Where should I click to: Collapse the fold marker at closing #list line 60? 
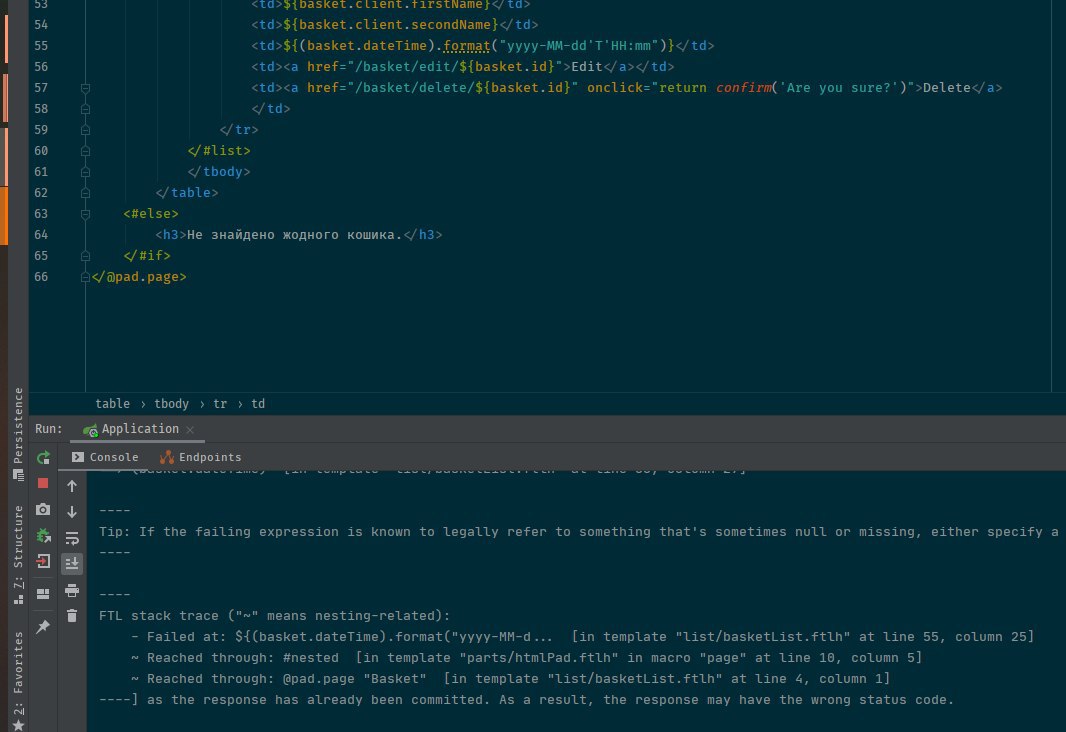(85, 151)
